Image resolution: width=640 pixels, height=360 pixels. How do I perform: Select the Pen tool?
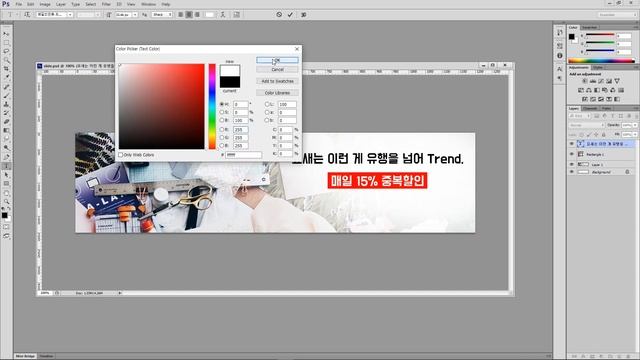pyautogui.click(x=6, y=157)
